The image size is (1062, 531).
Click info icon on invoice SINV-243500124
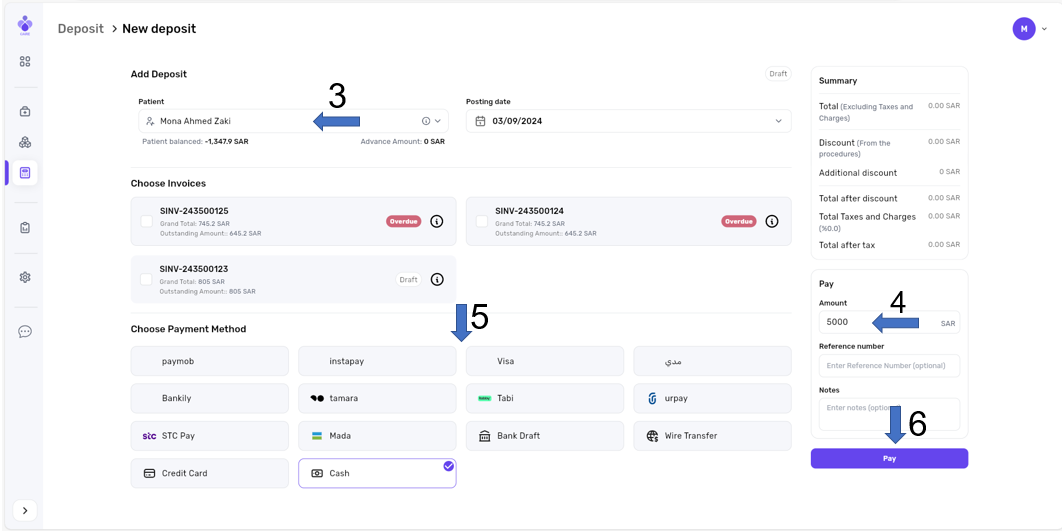click(771, 221)
